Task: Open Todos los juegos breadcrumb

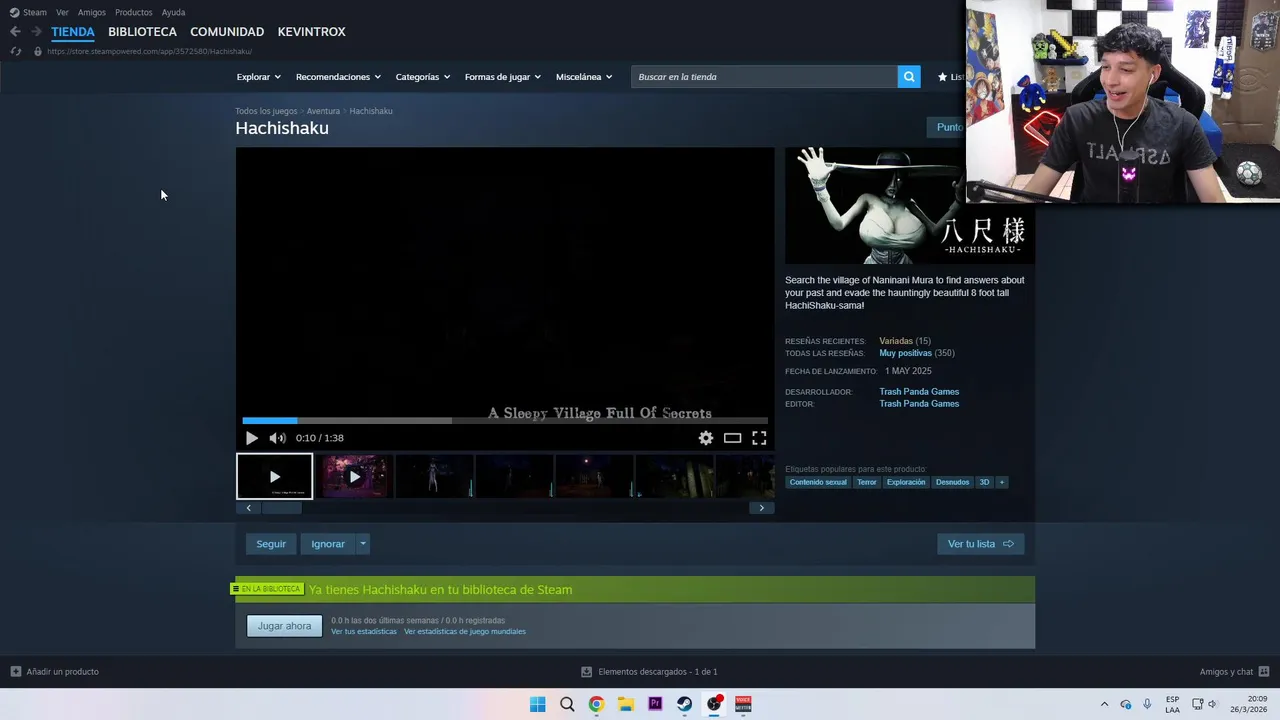Action: tap(266, 111)
